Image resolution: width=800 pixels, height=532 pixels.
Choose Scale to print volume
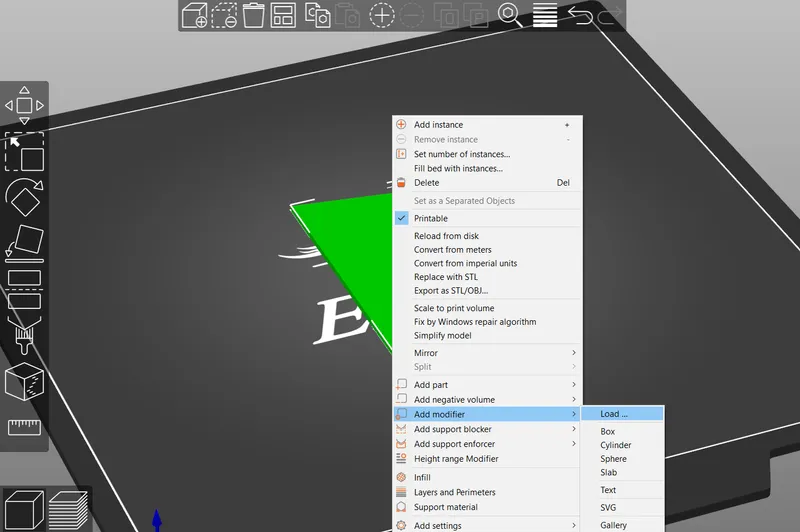click(487, 308)
